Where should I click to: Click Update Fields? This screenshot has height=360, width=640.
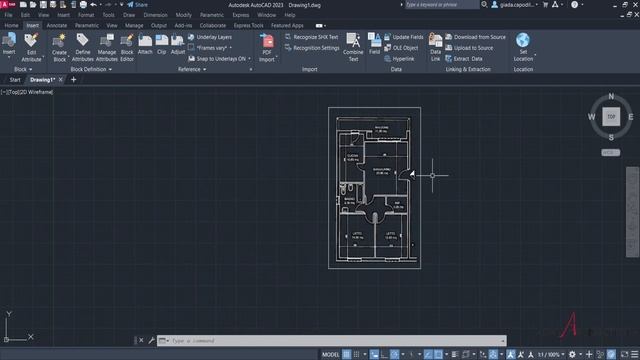(404, 37)
